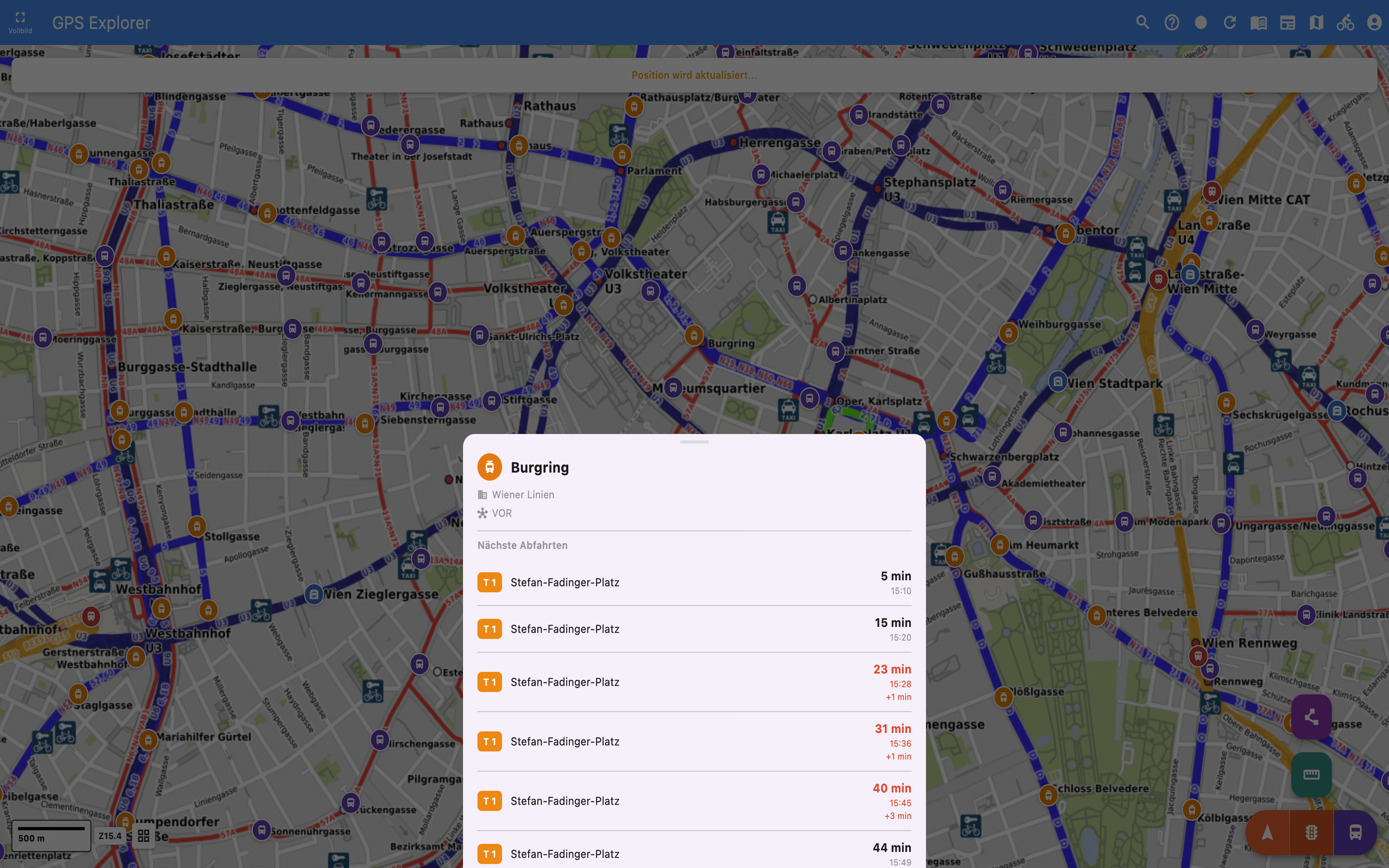The image size is (1389, 868).
Task: Click the navigation arrow button
Action: [x=1267, y=832]
